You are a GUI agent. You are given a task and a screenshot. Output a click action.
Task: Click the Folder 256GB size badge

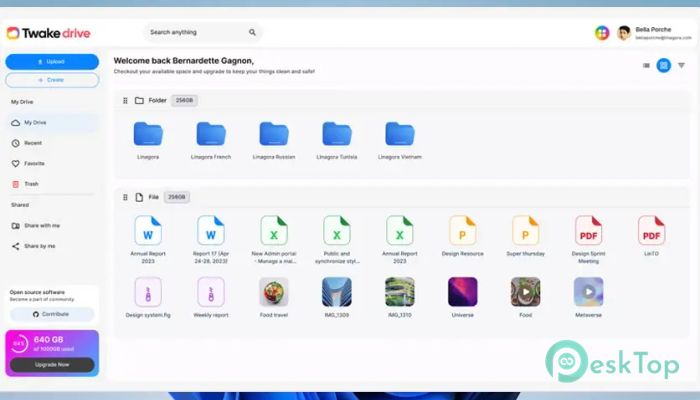pyautogui.click(x=184, y=100)
